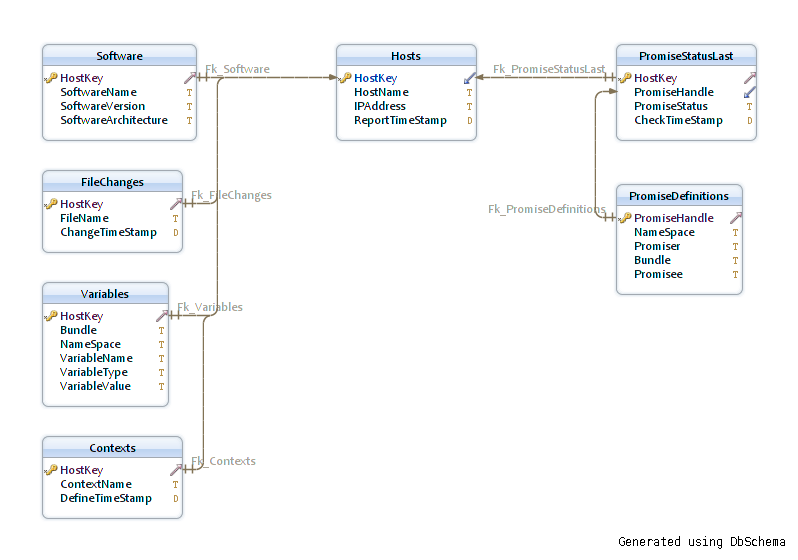Click the T type icon next to SoftwareVersion
Image resolution: width=798 pixels, height=560 pixels.
coord(189,106)
